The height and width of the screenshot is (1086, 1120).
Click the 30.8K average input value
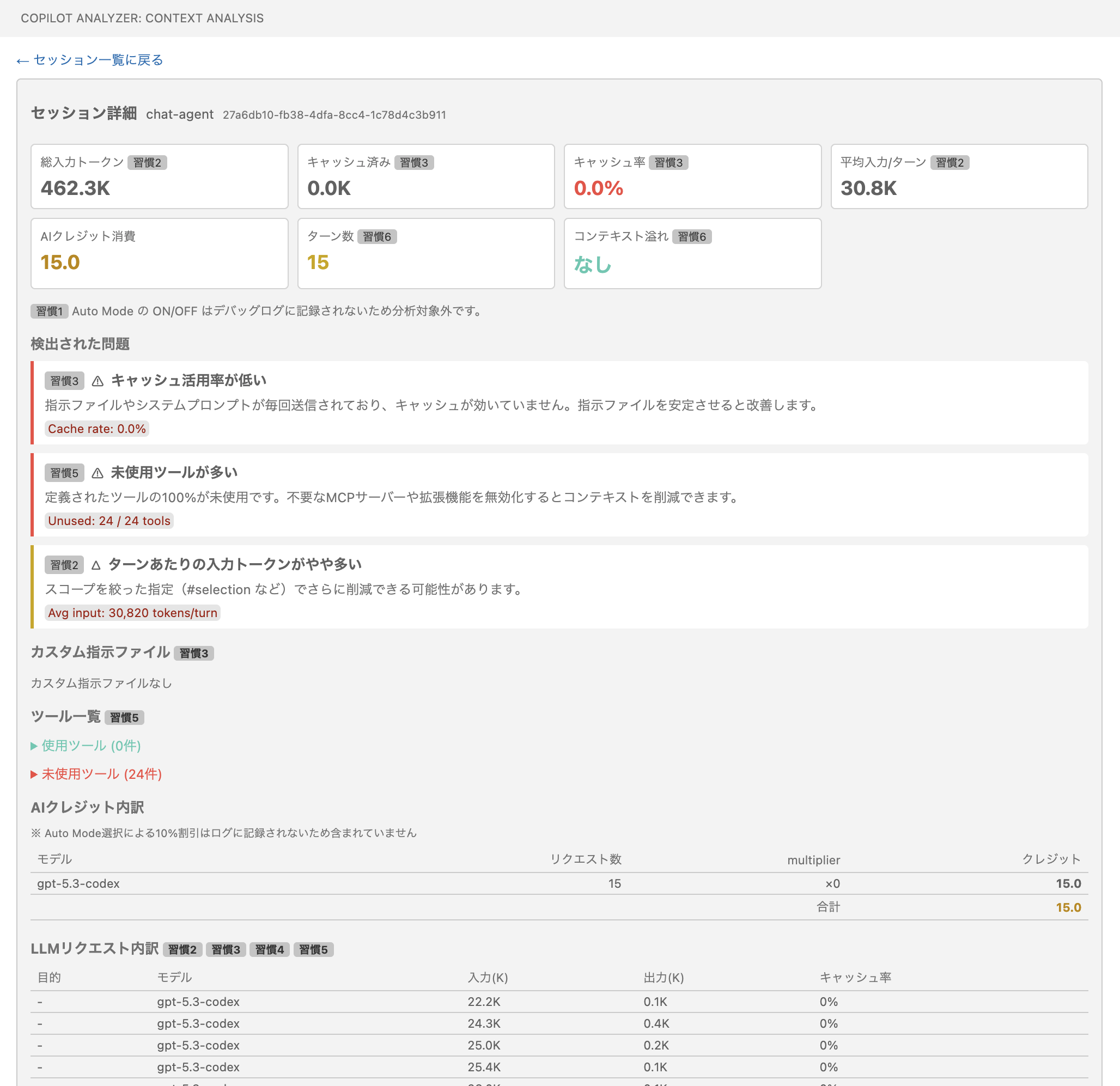868,188
